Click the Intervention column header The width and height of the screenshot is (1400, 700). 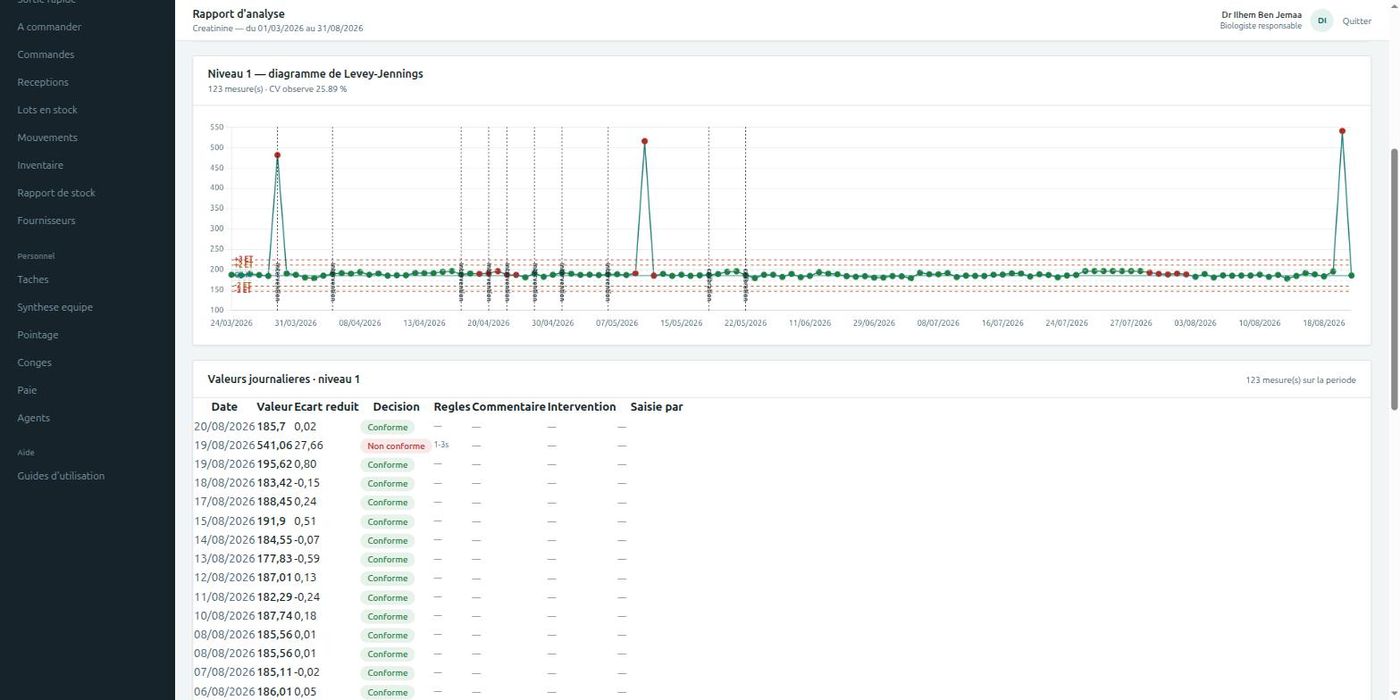click(582, 407)
